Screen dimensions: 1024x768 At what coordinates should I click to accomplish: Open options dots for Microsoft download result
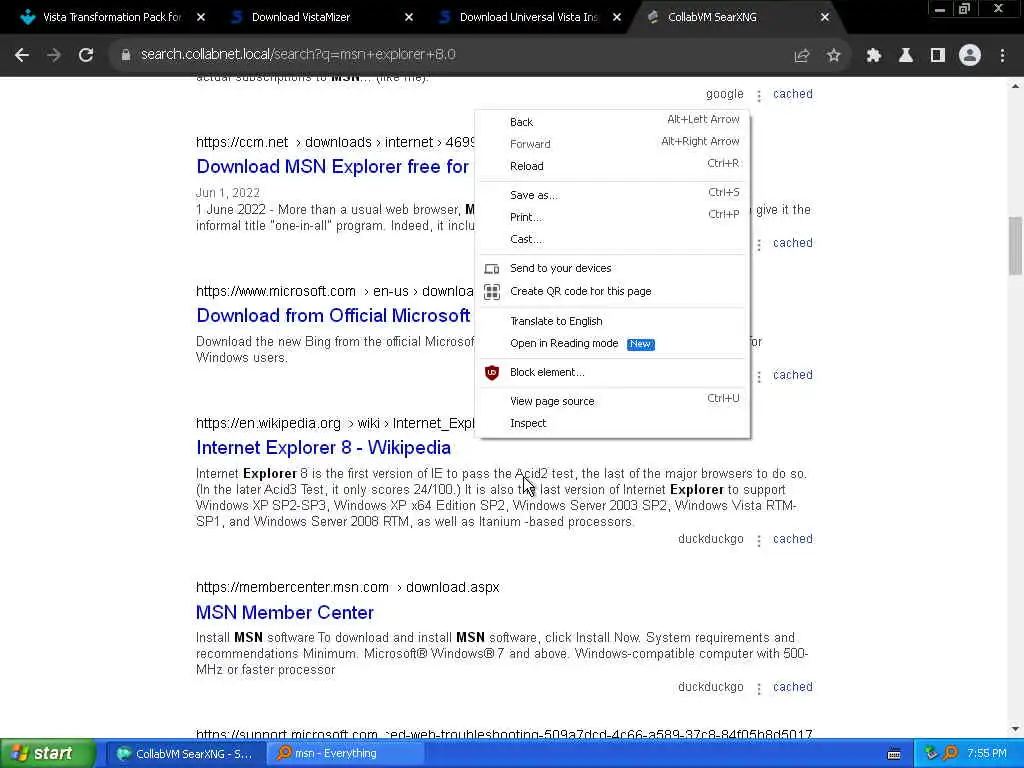pos(758,376)
